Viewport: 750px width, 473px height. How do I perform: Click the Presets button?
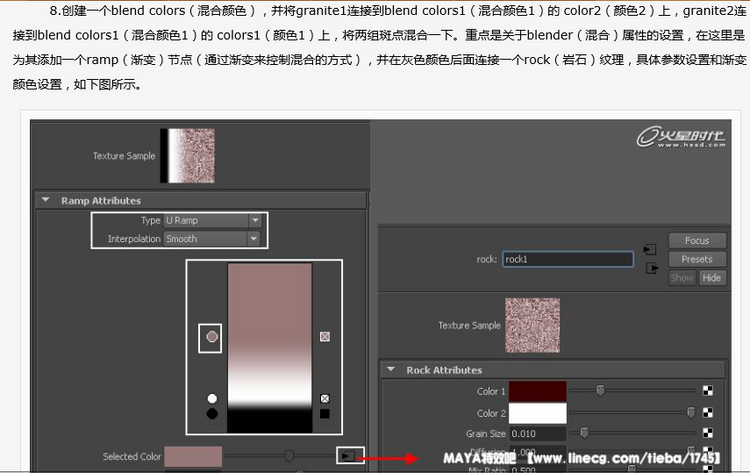697,259
